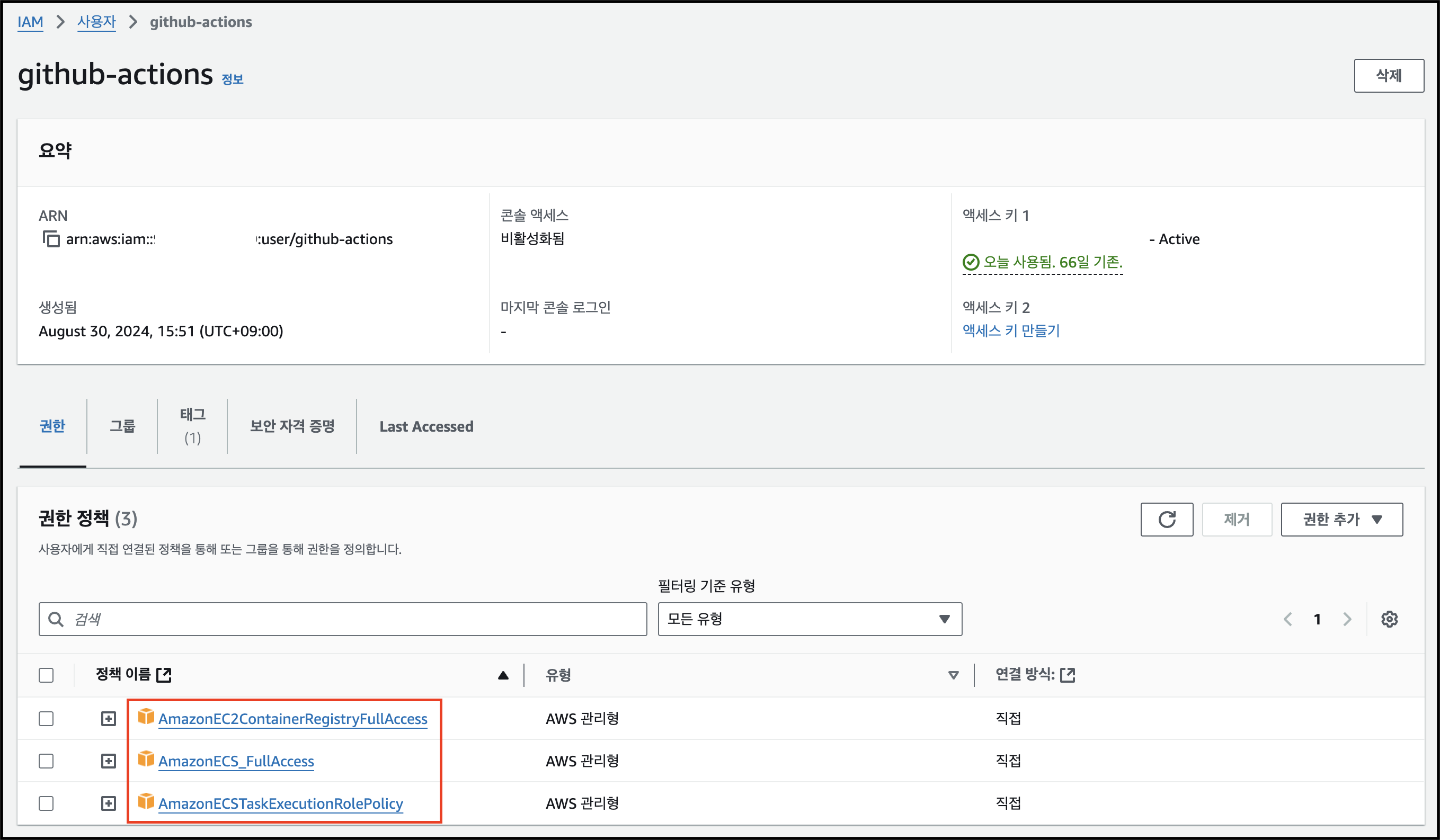Click the external link icon beside 연결 방식

pos(1068,675)
